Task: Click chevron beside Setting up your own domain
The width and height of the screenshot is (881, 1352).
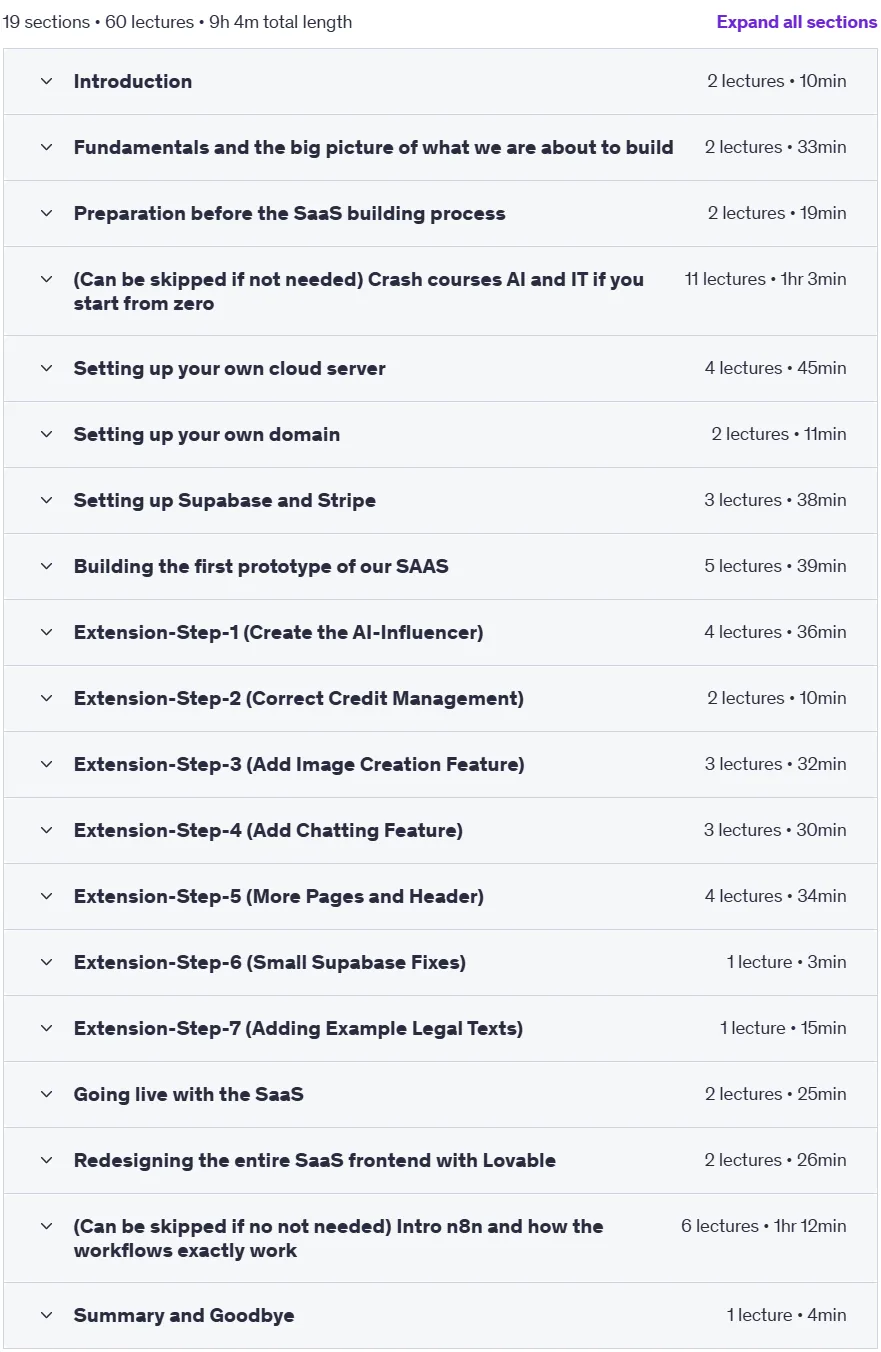Action: 46,434
